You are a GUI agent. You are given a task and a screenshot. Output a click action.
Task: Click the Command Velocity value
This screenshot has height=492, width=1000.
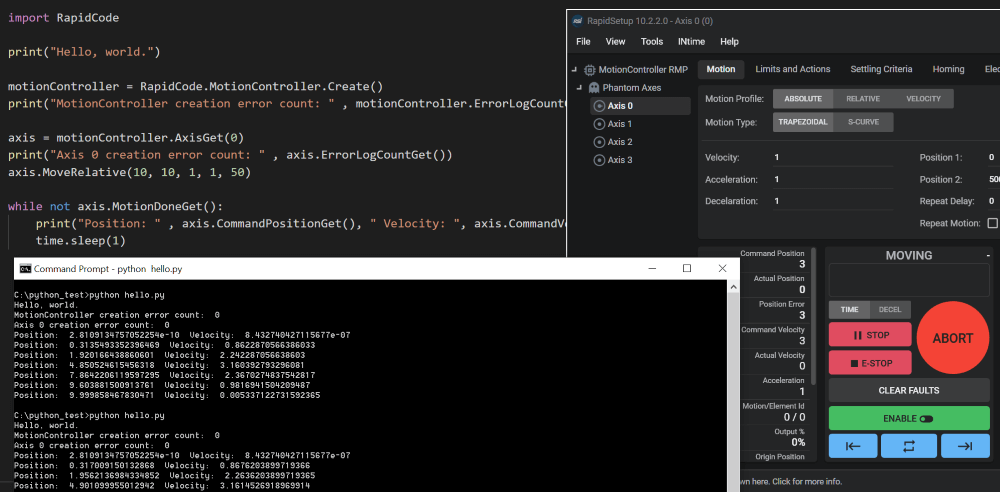[x=802, y=341]
